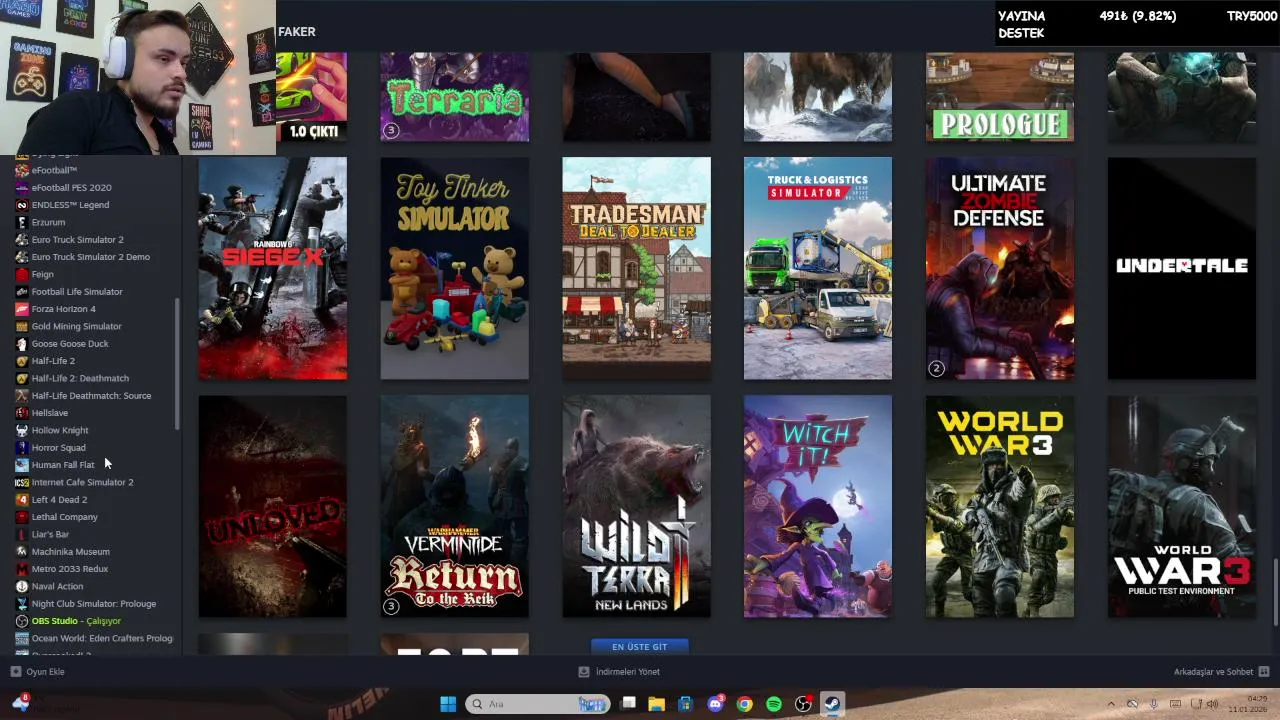1280x720 pixels.
Task: Select the ENDLESS Legend icon in library list
Action: coord(22,205)
